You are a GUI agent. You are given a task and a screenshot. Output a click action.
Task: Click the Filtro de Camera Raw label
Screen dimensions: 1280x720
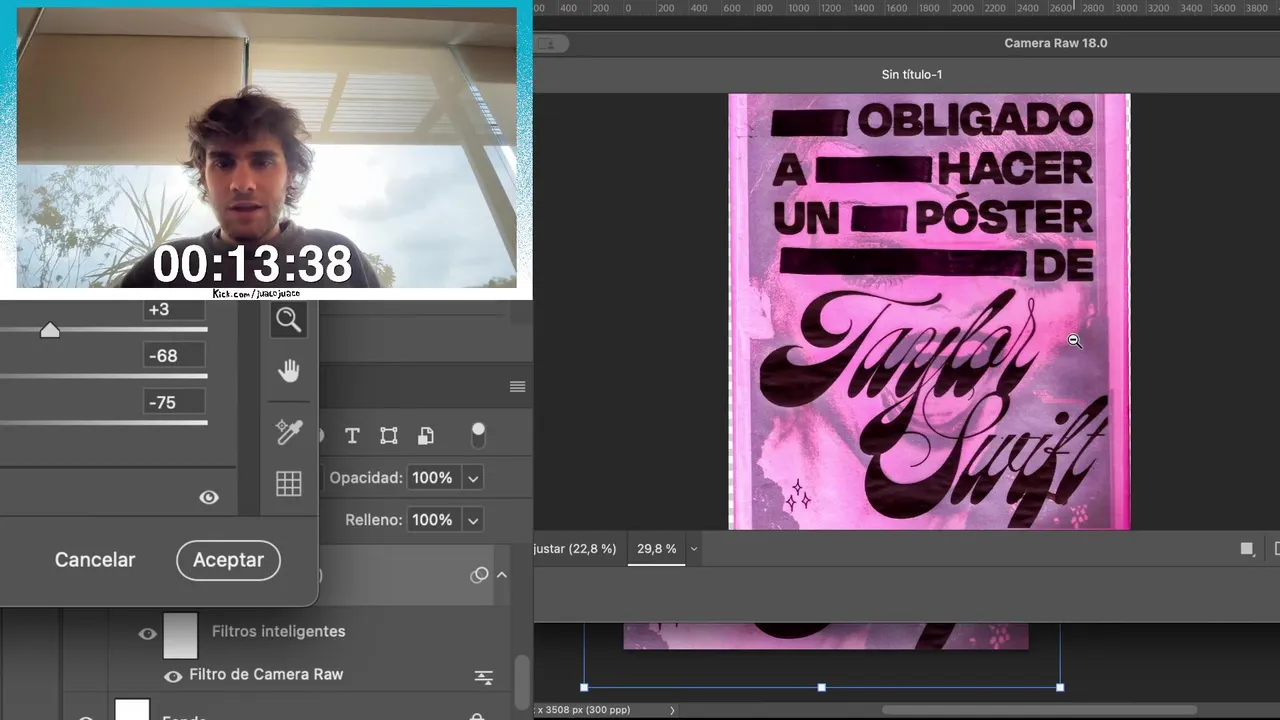266,675
